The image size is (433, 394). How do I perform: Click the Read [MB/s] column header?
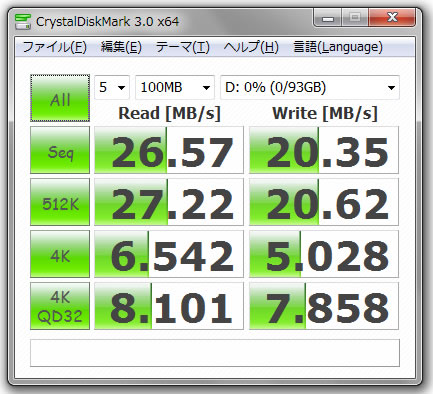[x=169, y=114]
